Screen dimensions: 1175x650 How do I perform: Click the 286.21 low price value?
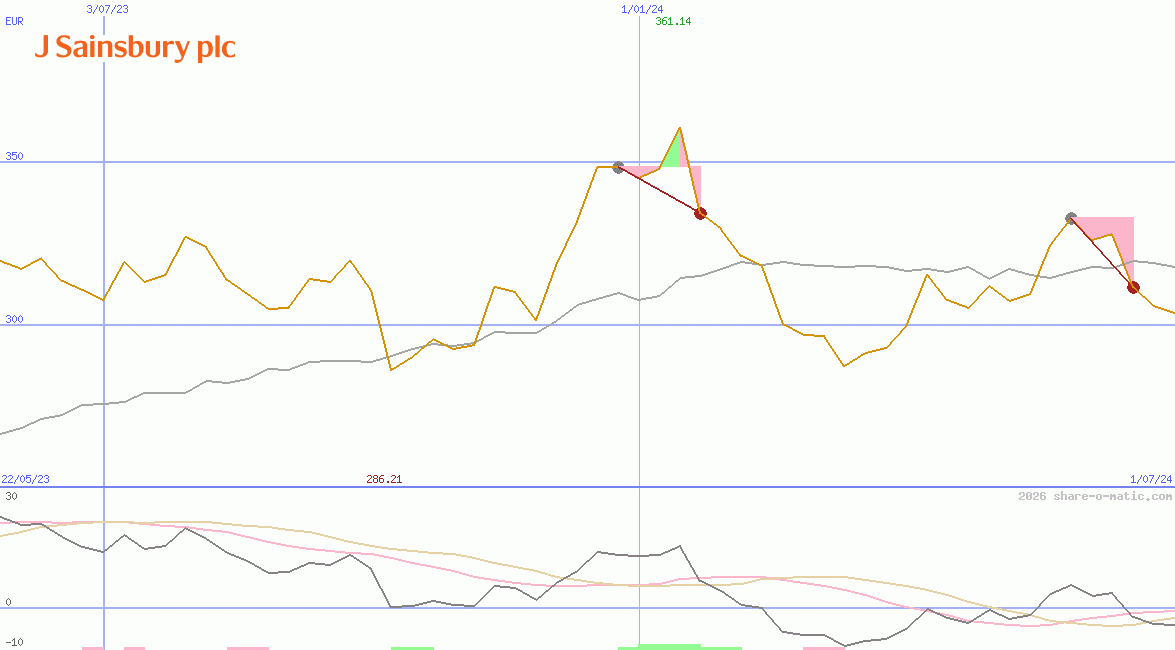tap(384, 479)
